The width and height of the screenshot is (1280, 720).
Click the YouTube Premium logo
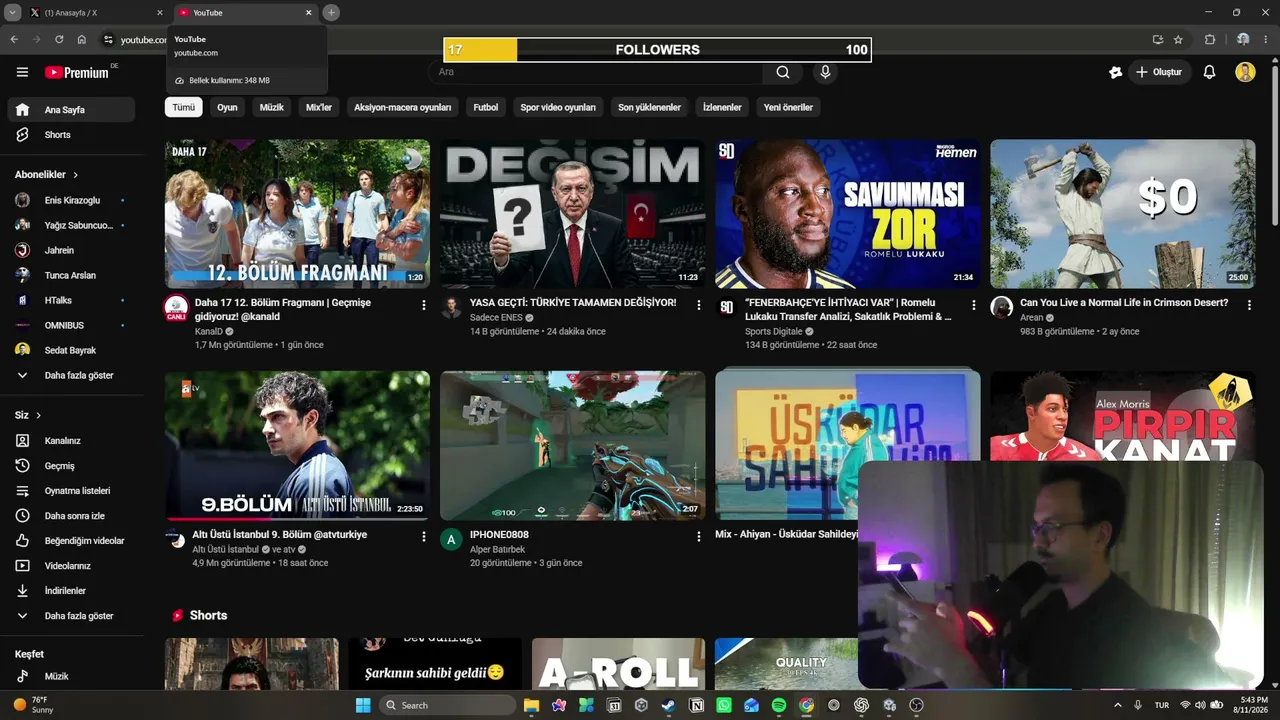point(77,72)
